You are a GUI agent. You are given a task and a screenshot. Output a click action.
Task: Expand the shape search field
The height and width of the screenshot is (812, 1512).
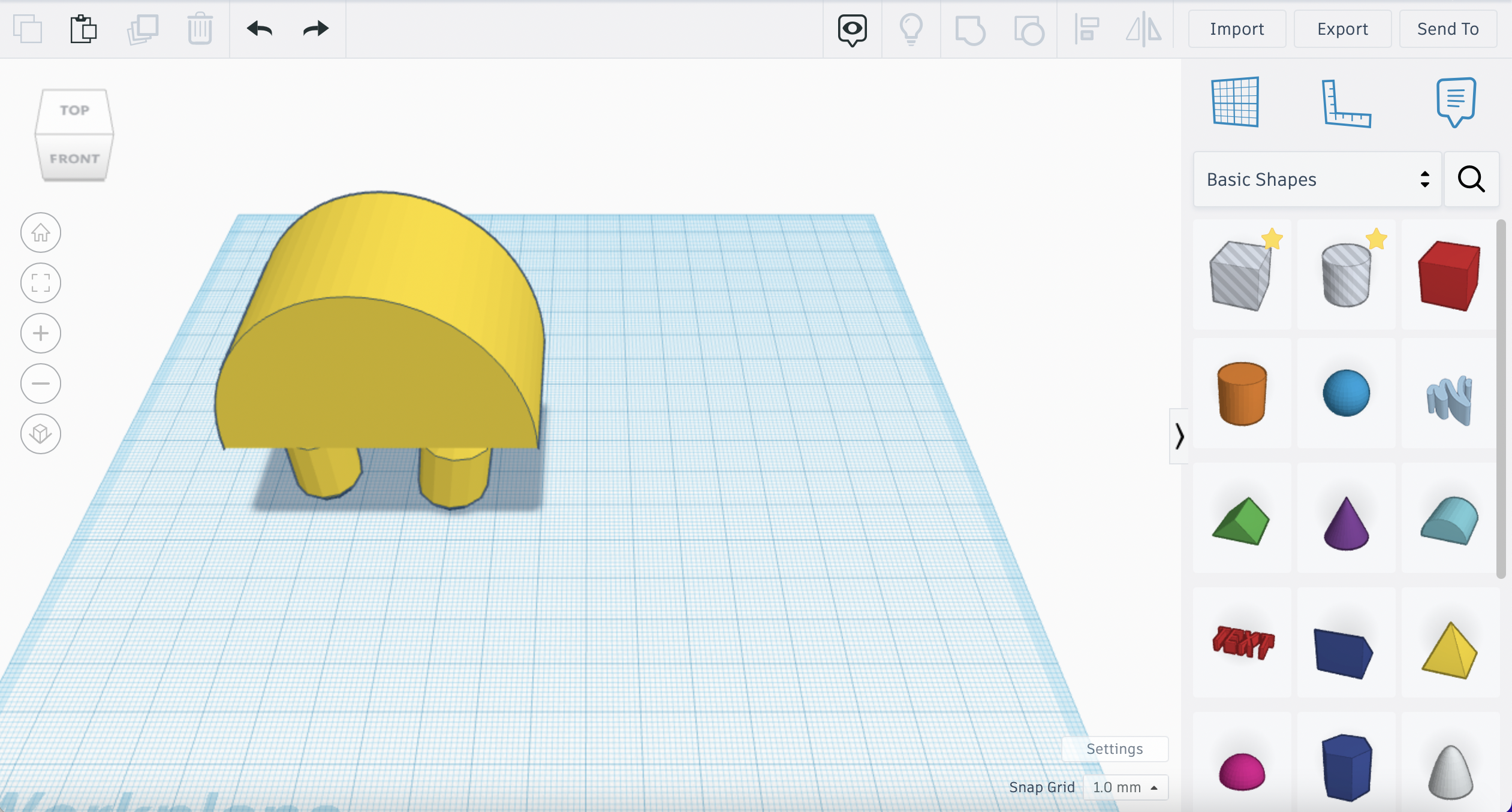pos(1472,179)
